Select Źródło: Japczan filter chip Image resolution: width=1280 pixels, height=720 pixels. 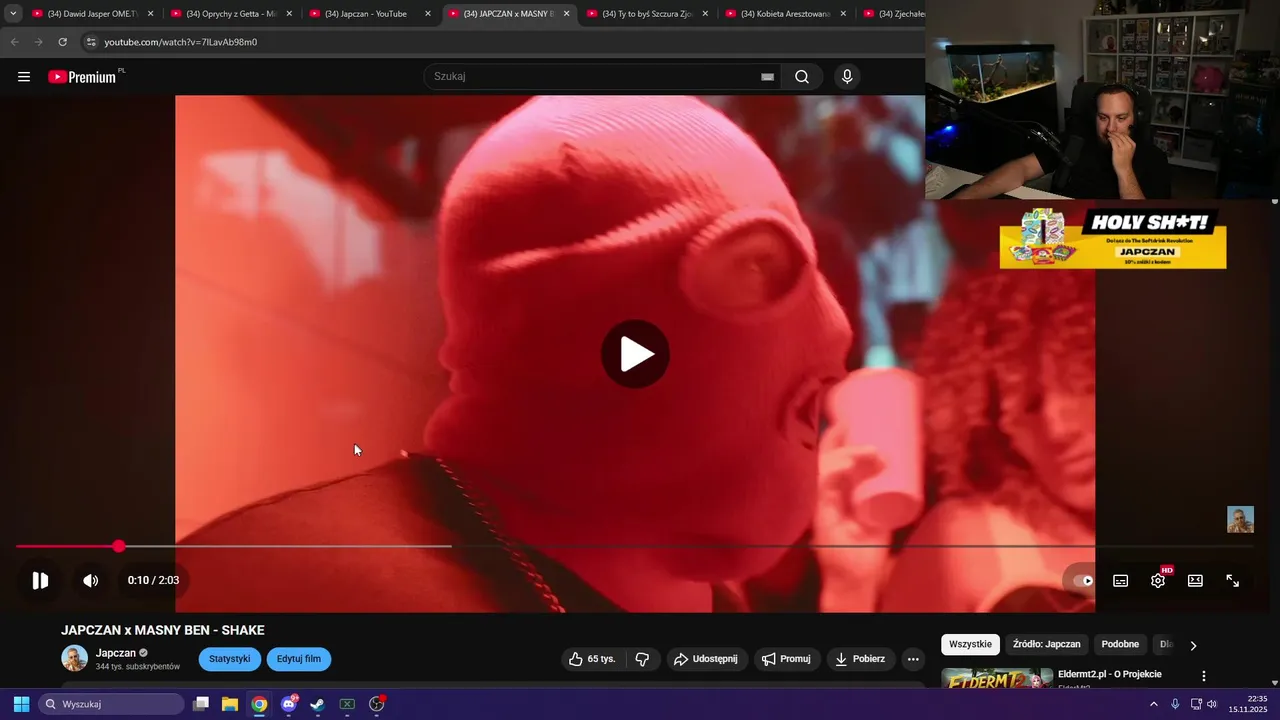click(1047, 645)
